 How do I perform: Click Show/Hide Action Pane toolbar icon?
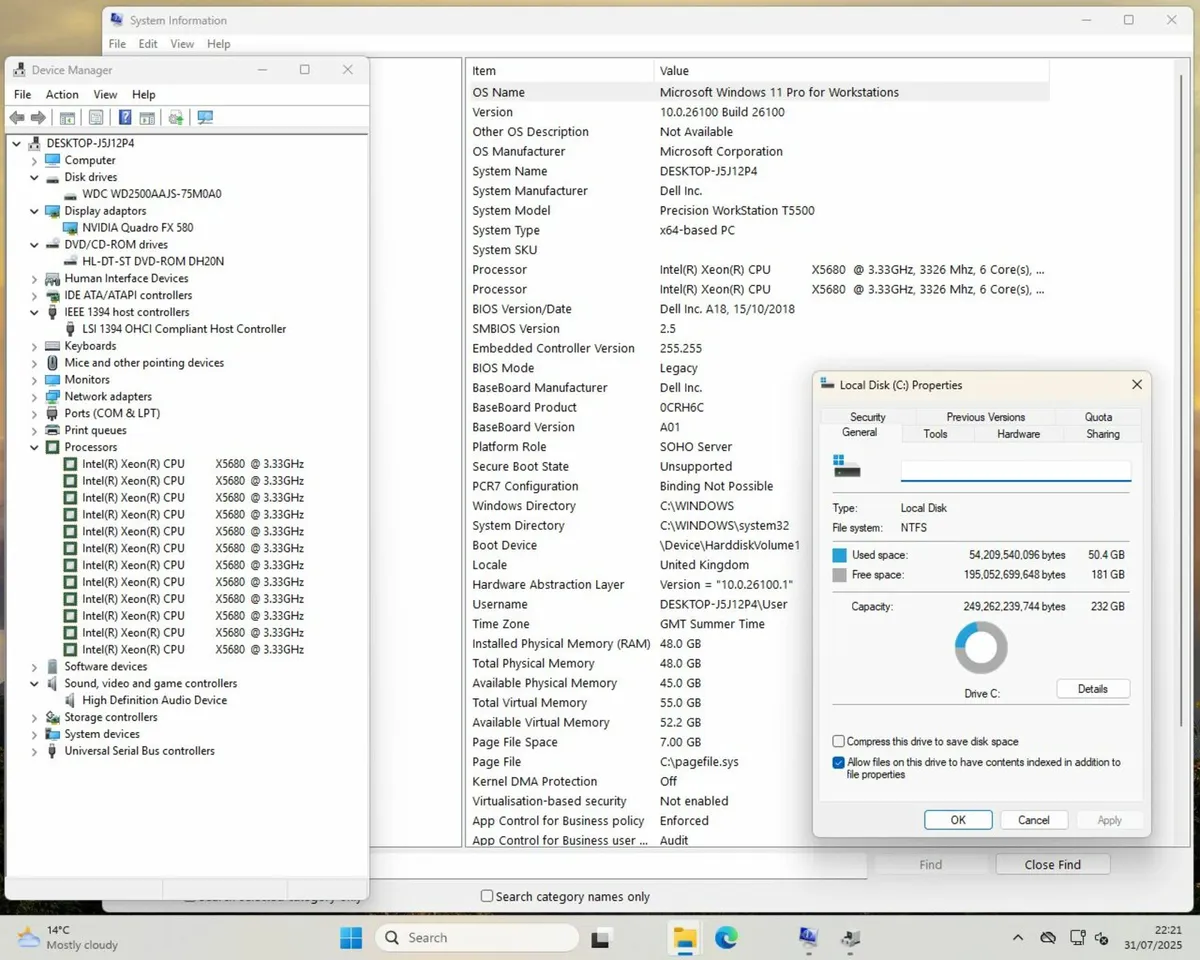147,117
